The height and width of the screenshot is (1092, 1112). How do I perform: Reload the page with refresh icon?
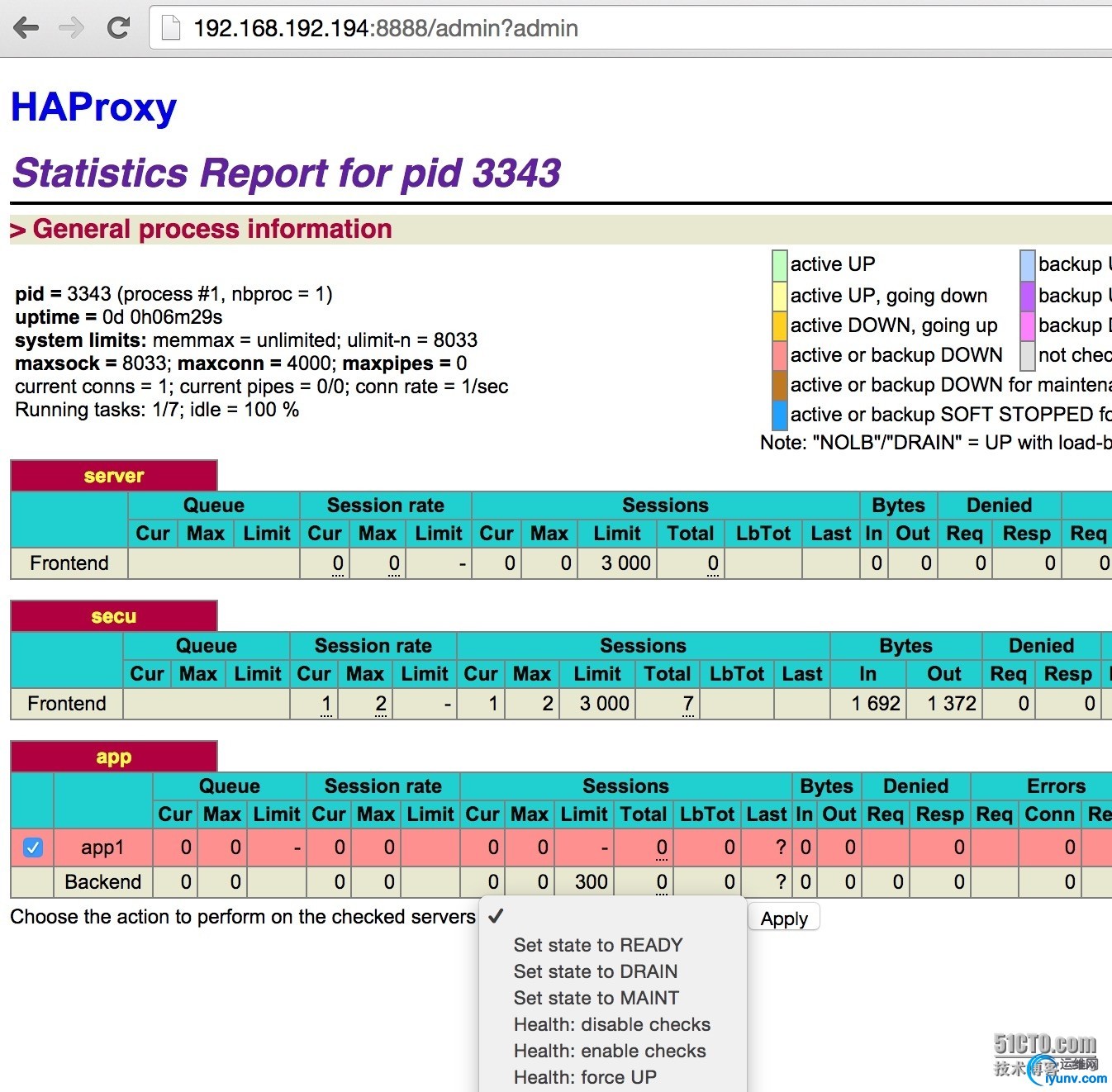click(x=119, y=28)
